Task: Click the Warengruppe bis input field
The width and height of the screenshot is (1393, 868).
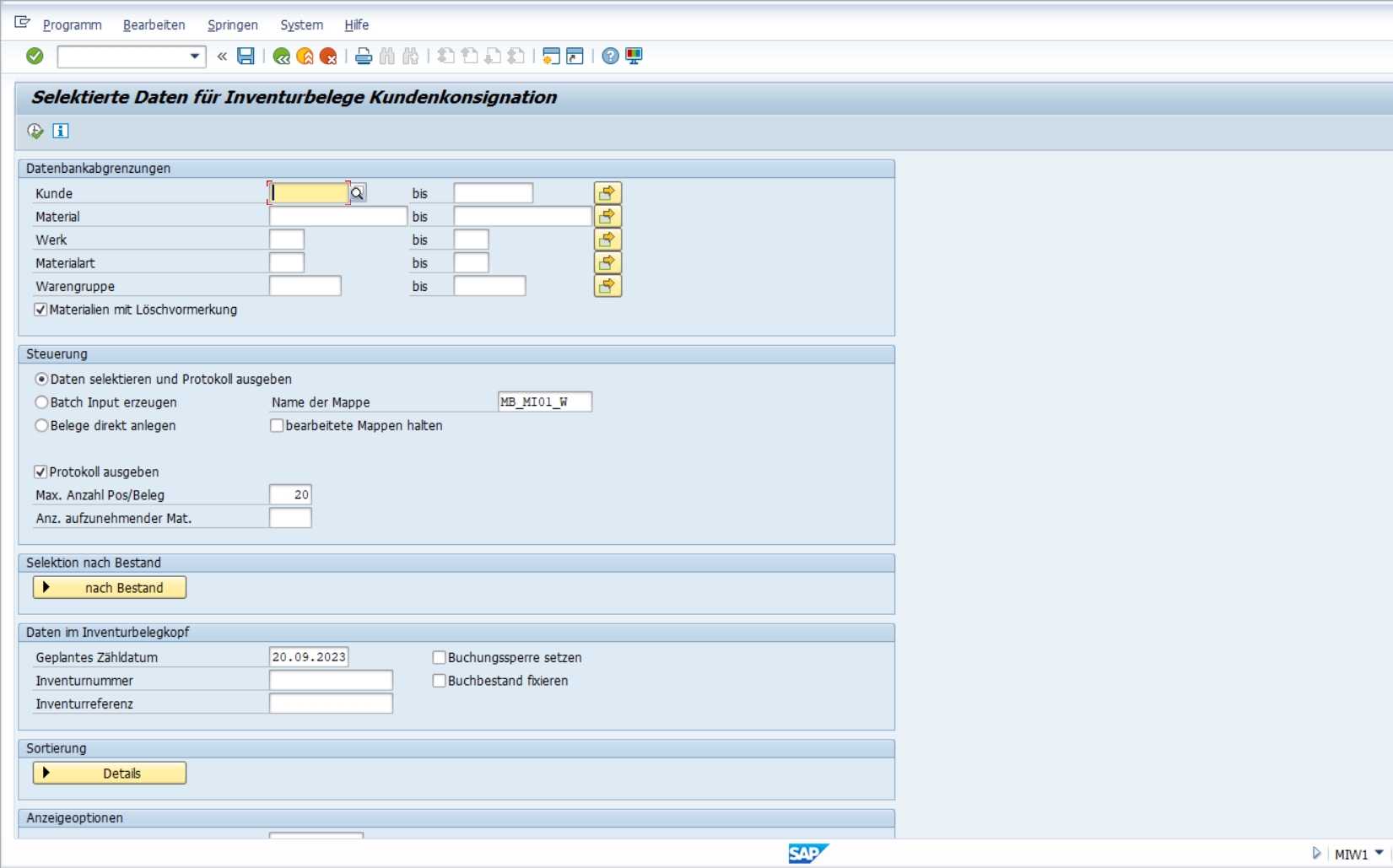Action: point(490,286)
